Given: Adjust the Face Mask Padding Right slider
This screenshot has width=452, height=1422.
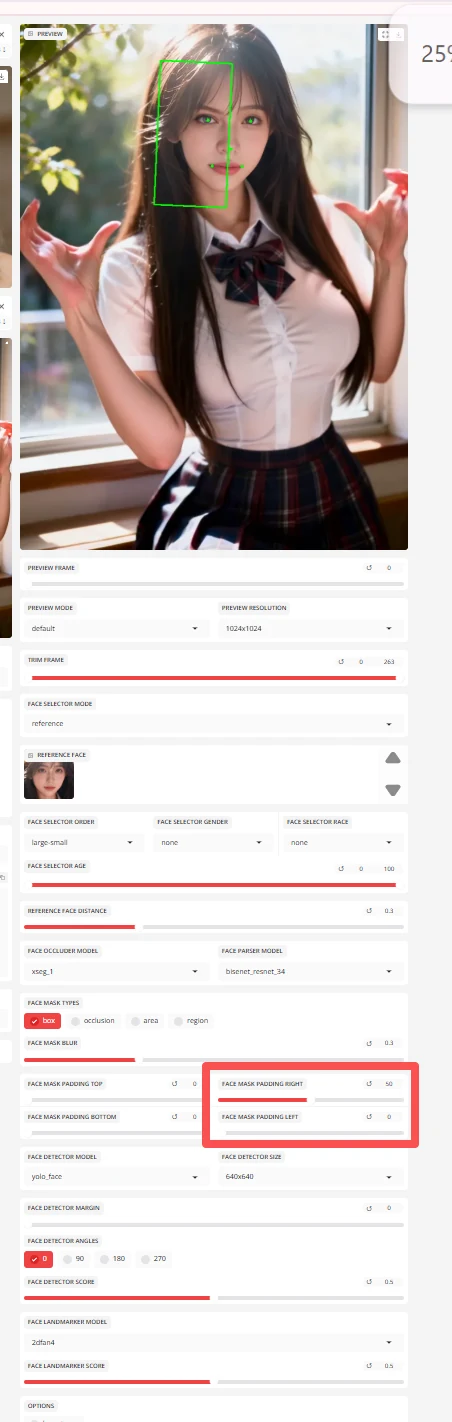Looking at the screenshot, I should [x=311, y=1099].
